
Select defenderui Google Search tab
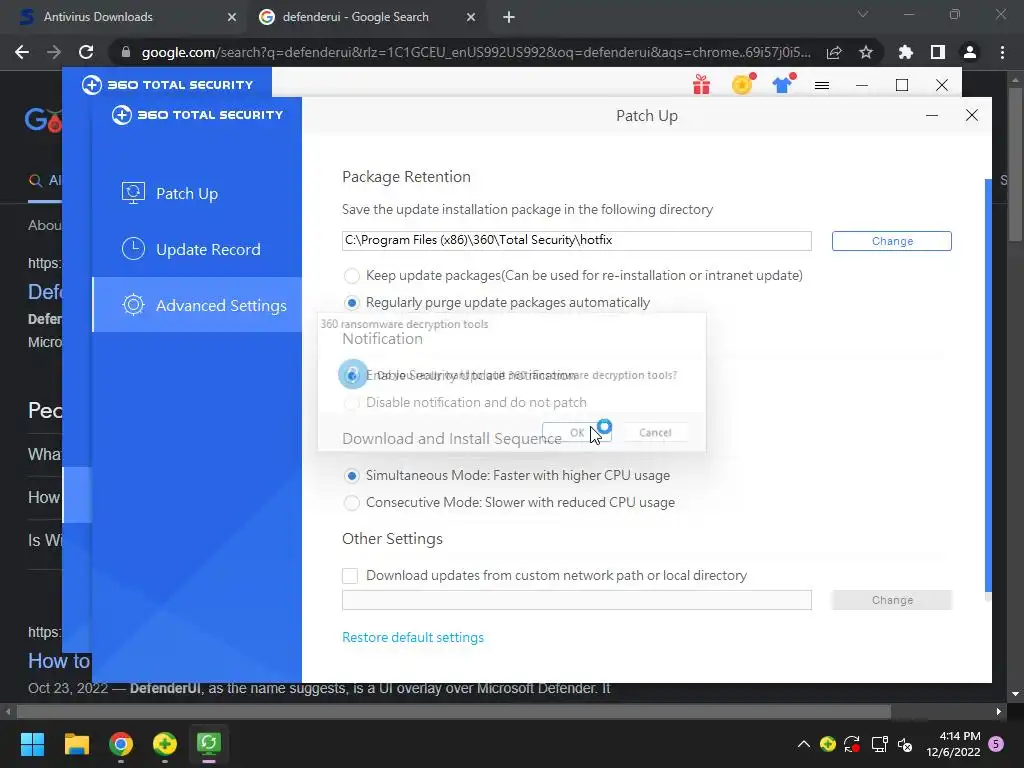coord(368,17)
